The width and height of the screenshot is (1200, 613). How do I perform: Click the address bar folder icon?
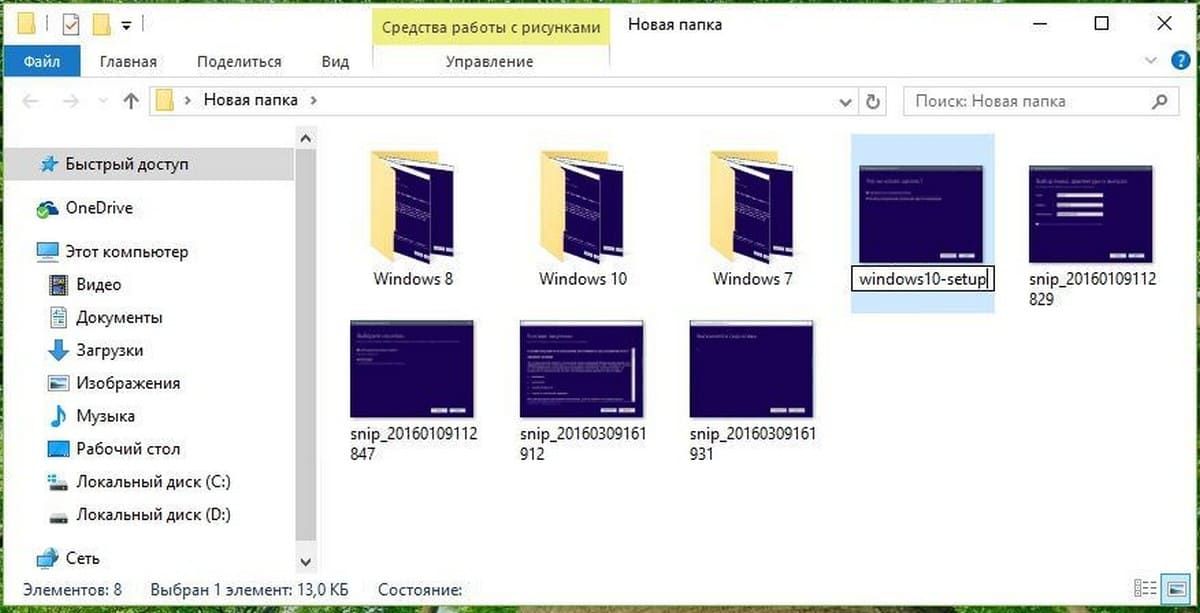(166, 100)
